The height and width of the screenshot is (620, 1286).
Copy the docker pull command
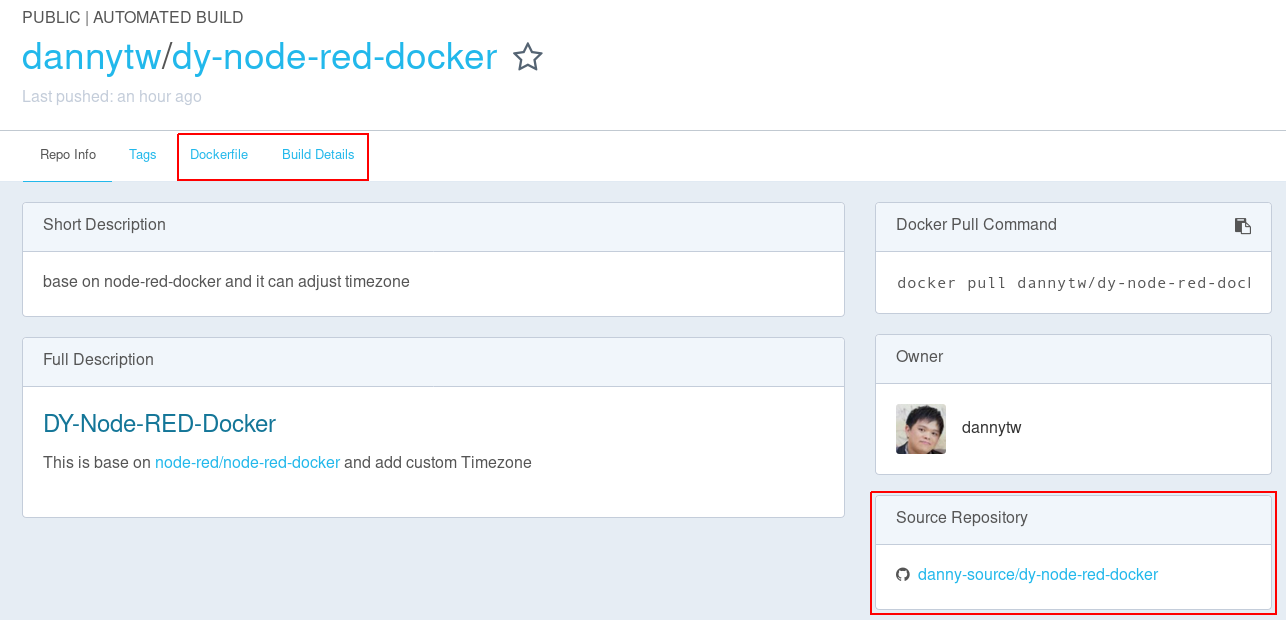click(1242, 226)
